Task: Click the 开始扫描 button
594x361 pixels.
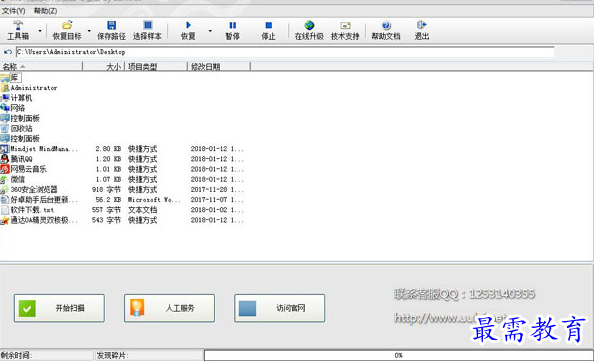Action: (59, 308)
